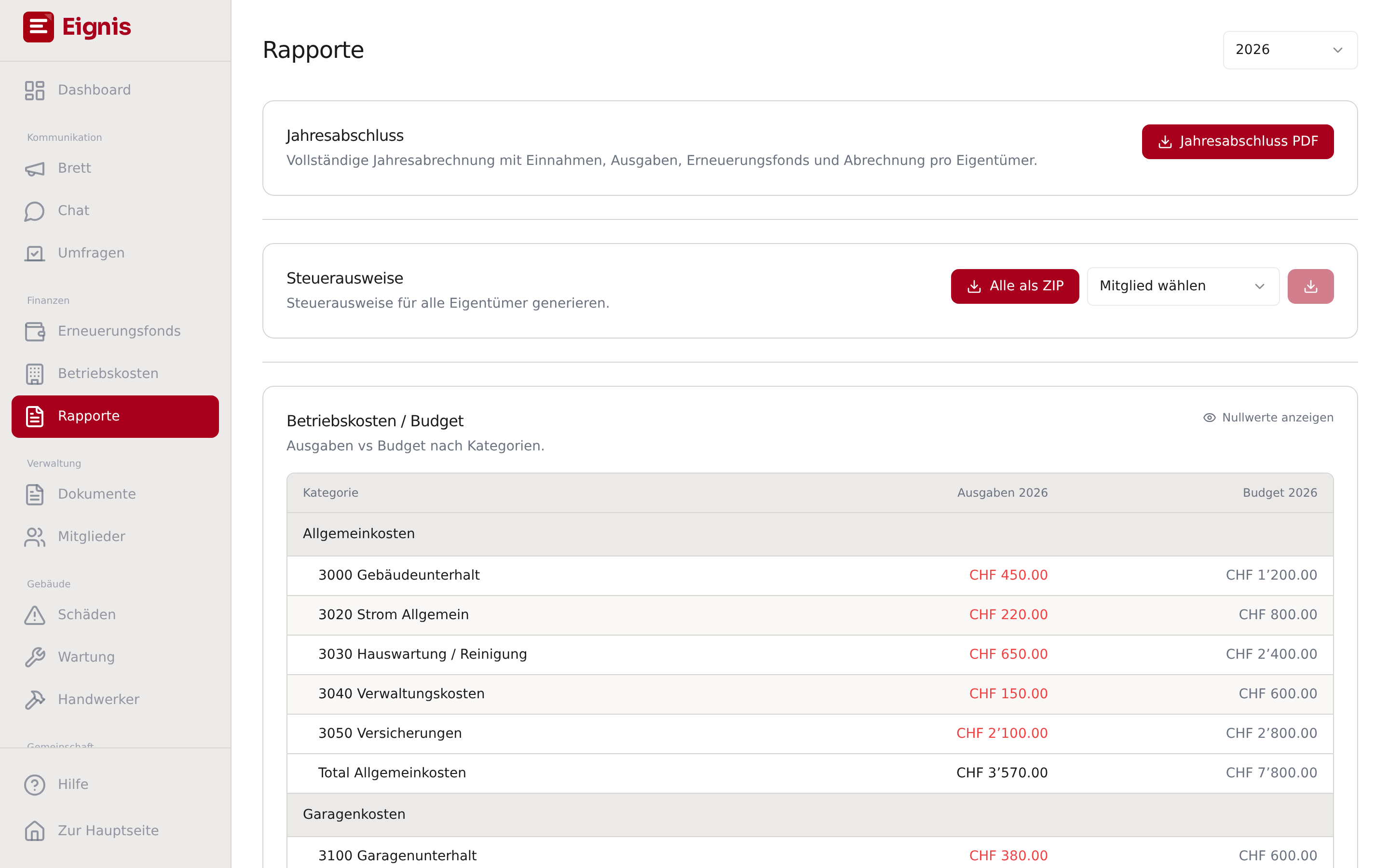Viewport: 1389px width, 868px height.
Task: Click the Eignis logo icon
Action: 39,27
